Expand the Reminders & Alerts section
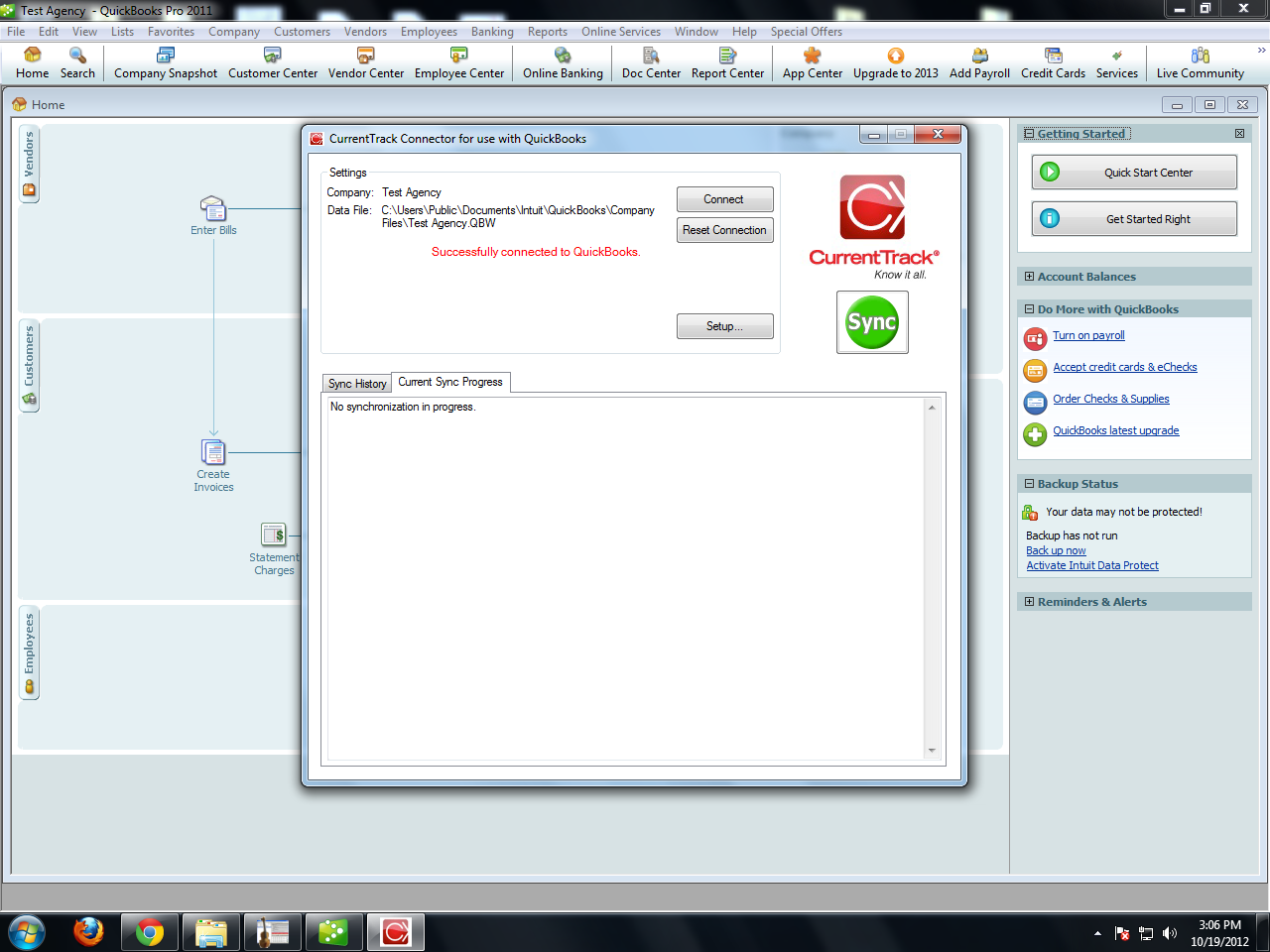Viewport: 1270px width, 952px height. (x=1029, y=602)
